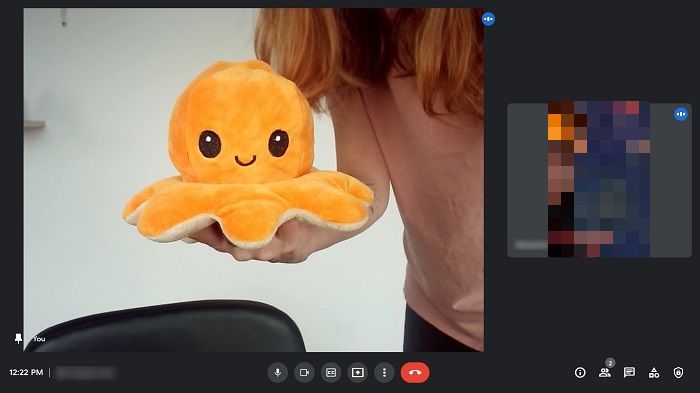Open meeting details info icon
The width and height of the screenshot is (700, 393).
tap(580, 372)
